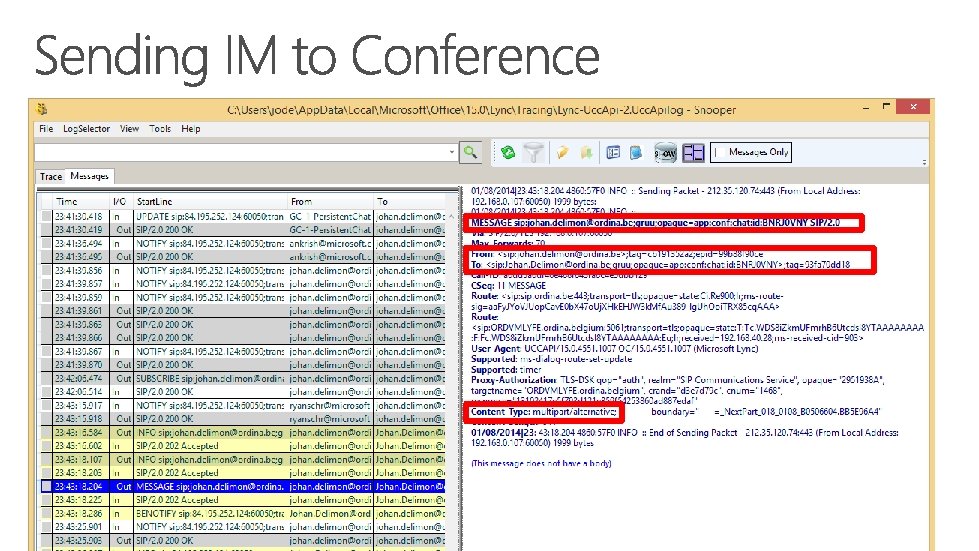
Task: Open the Tools menu
Action: tap(160, 129)
